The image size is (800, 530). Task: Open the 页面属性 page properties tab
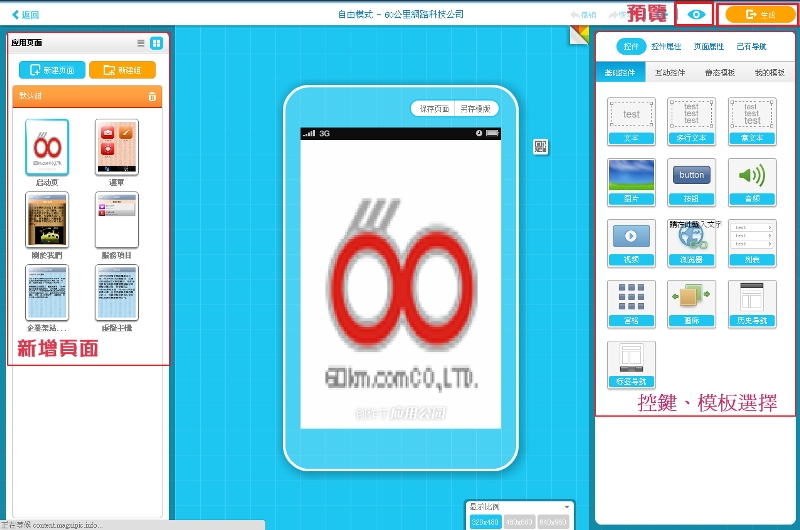click(709, 46)
